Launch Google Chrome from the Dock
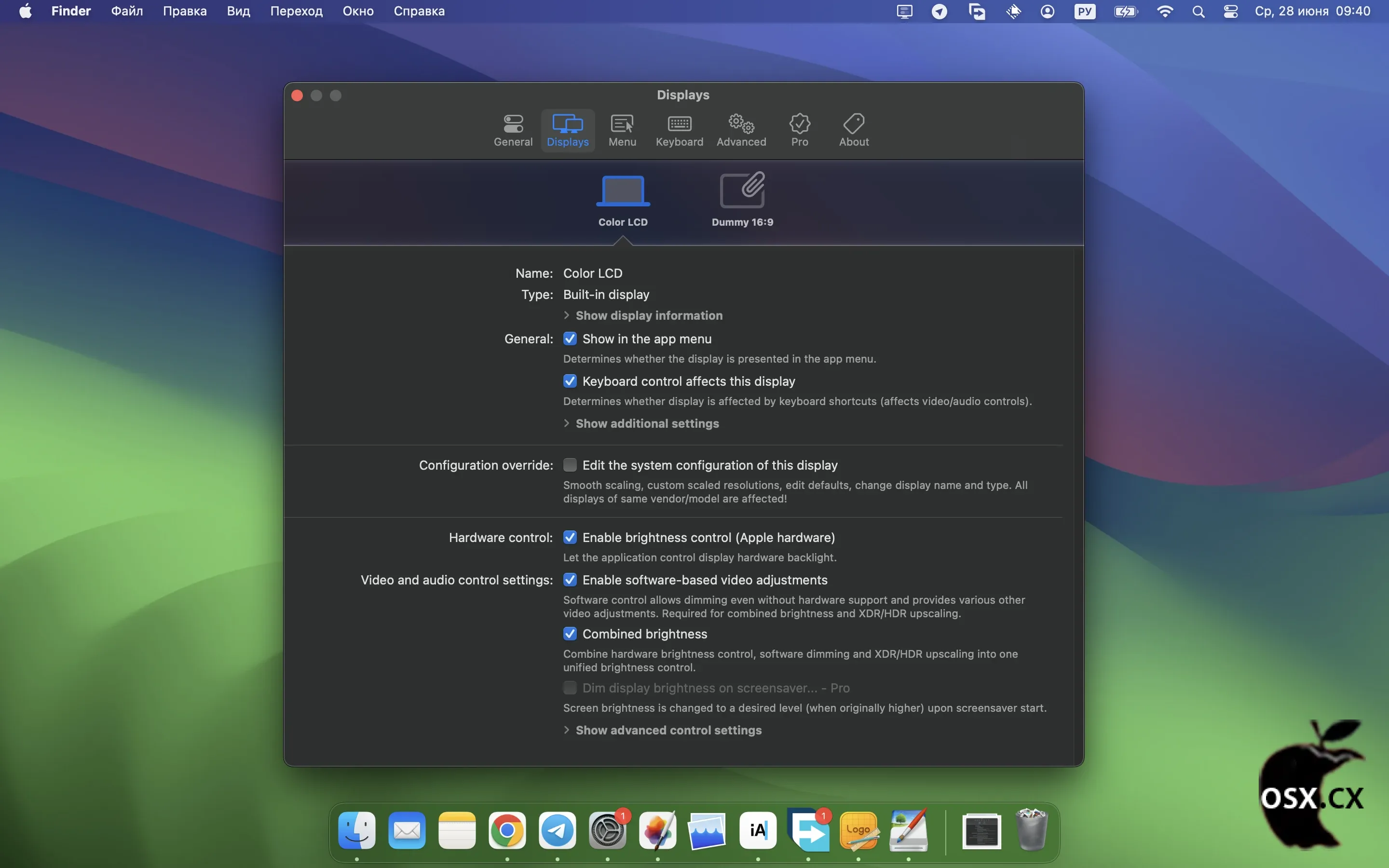Screen dimensions: 1389x868 [x=507, y=830]
